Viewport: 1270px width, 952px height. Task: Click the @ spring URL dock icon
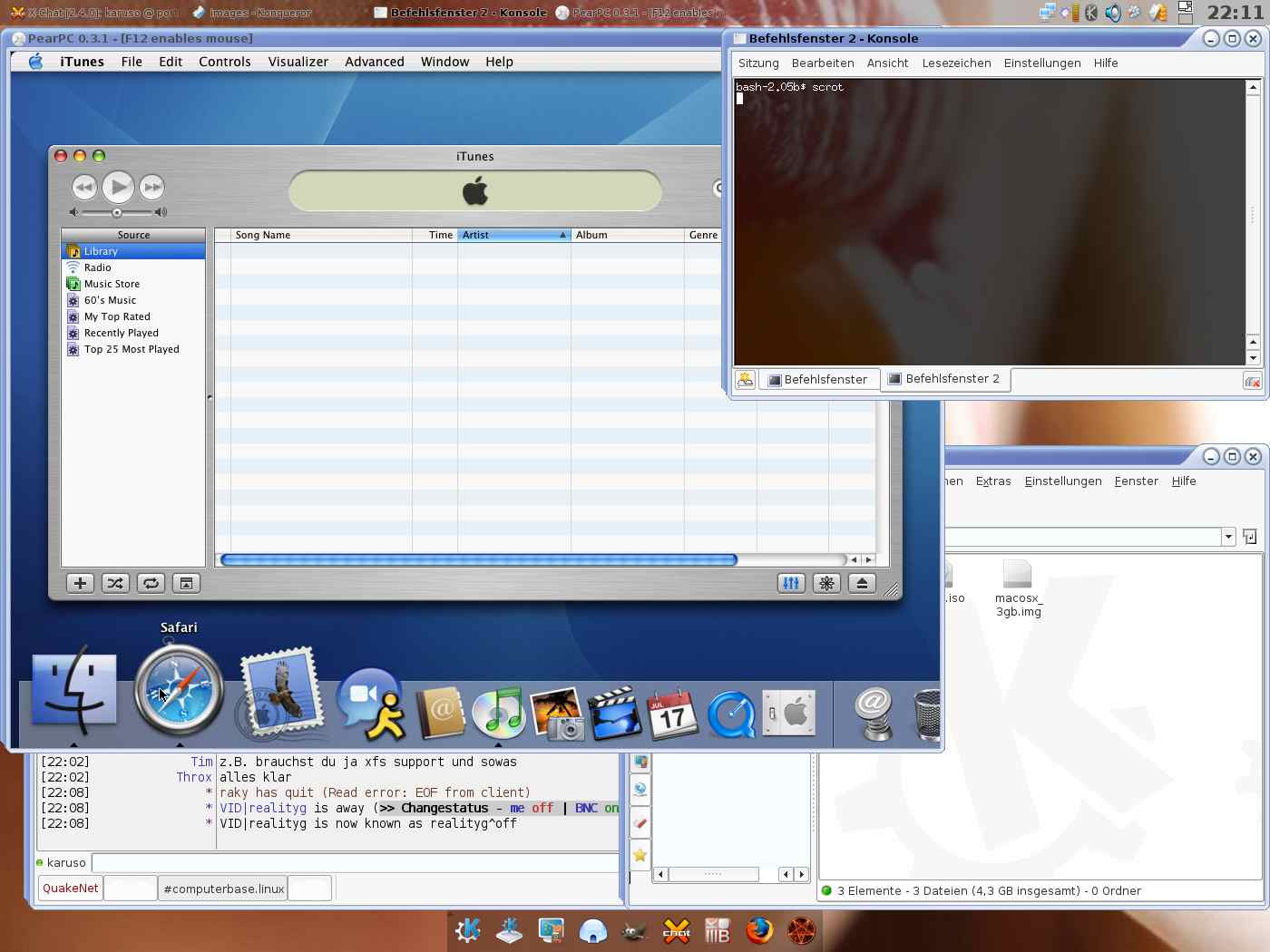pyautogui.click(x=874, y=714)
